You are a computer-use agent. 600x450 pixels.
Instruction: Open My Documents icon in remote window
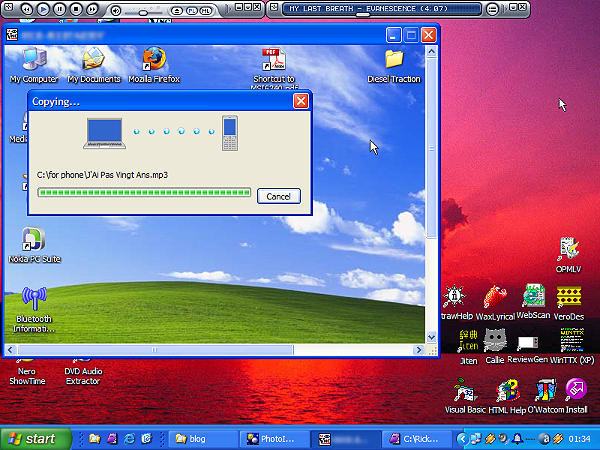[x=94, y=65]
